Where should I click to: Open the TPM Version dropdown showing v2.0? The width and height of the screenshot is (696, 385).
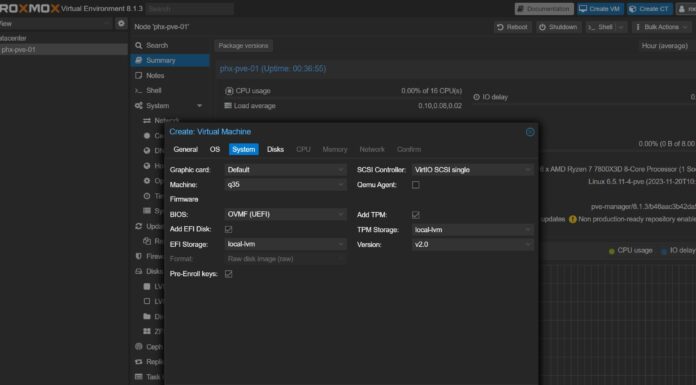coord(528,244)
